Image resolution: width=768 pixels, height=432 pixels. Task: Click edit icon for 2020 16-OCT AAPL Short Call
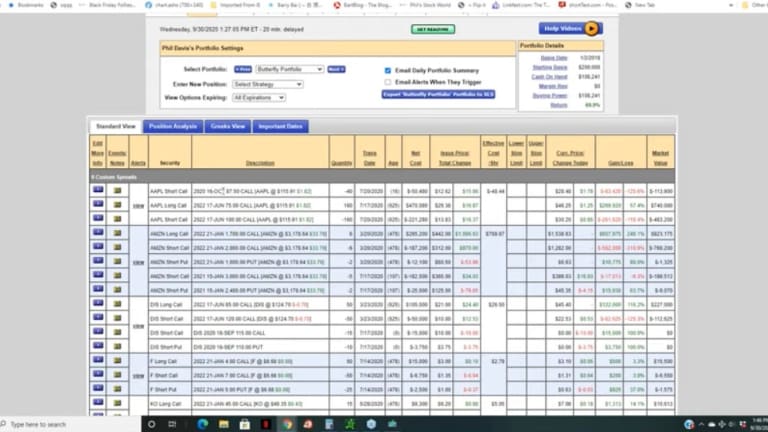tap(98, 190)
